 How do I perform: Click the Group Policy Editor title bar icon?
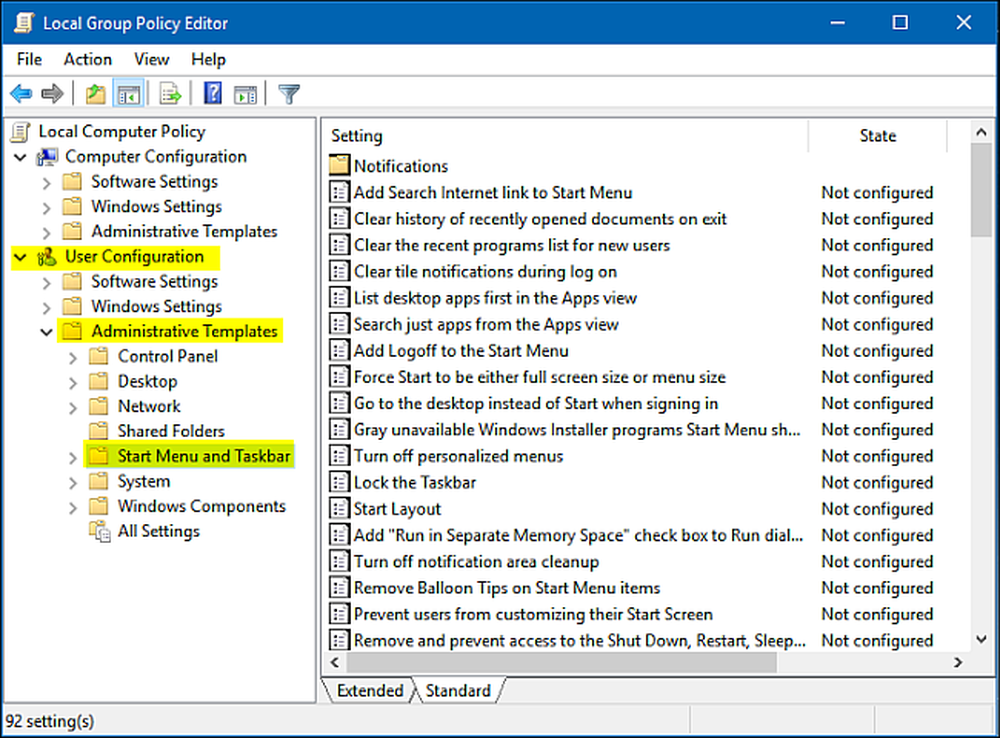point(24,23)
